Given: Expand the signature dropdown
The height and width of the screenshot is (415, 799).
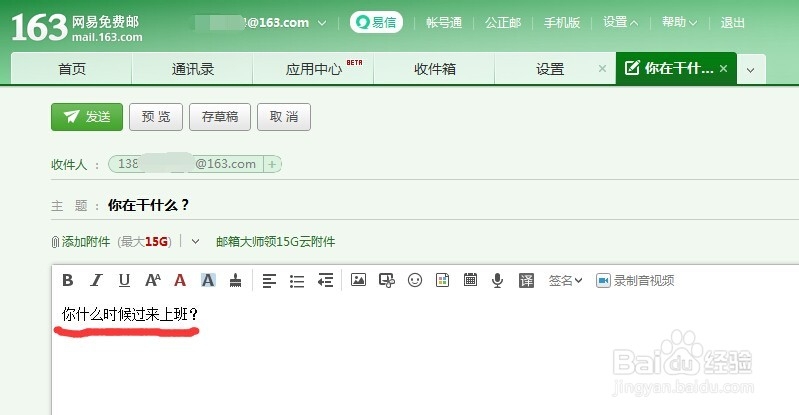Looking at the screenshot, I should (x=565, y=280).
